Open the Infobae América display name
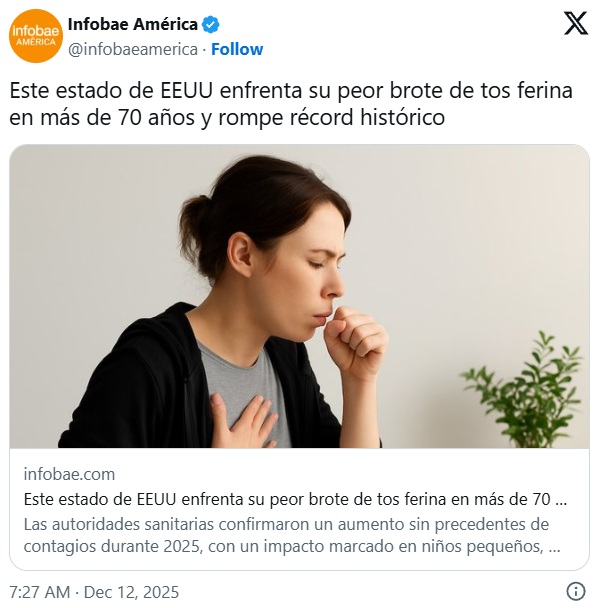The image size is (596, 608). pos(133,24)
